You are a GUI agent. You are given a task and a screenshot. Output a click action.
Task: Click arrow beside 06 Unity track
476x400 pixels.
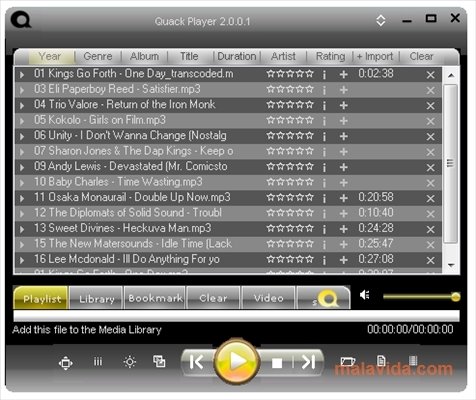point(22,136)
